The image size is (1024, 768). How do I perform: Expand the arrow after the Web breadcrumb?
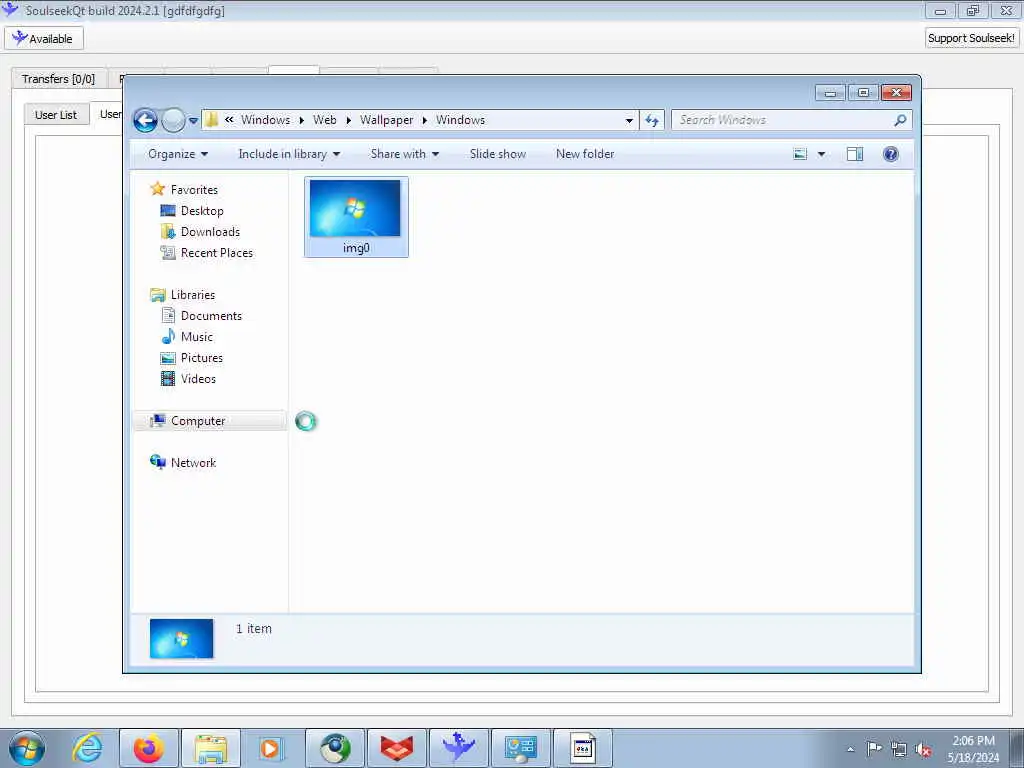click(349, 120)
